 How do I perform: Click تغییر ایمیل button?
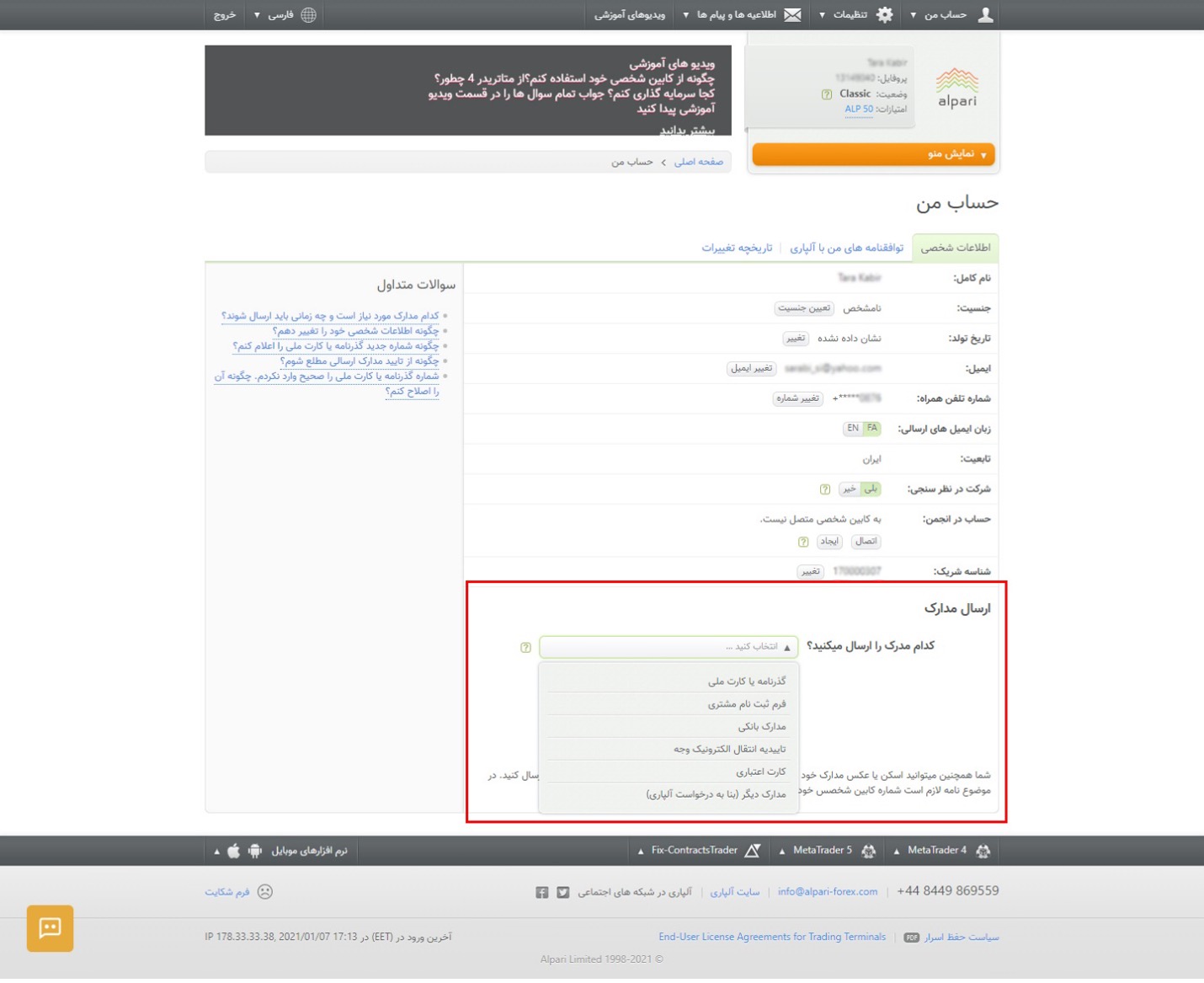click(x=751, y=369)
